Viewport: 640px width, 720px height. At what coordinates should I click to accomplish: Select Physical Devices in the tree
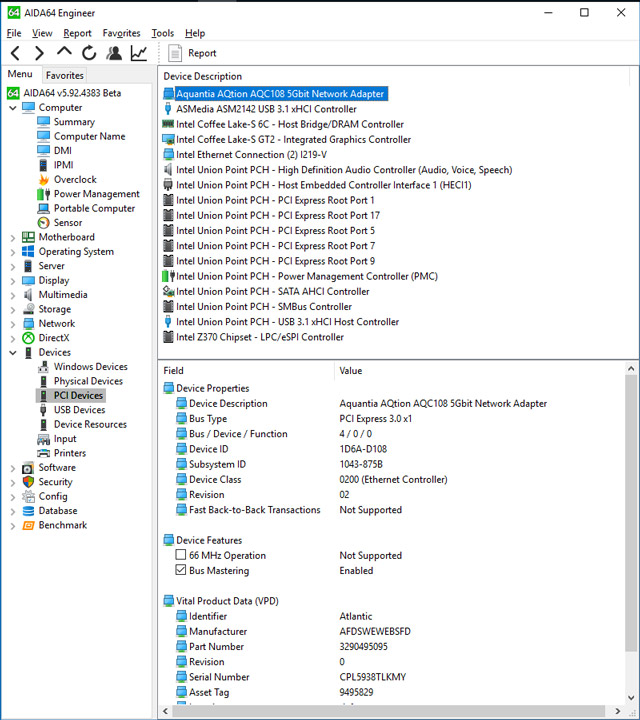[88, 381]
